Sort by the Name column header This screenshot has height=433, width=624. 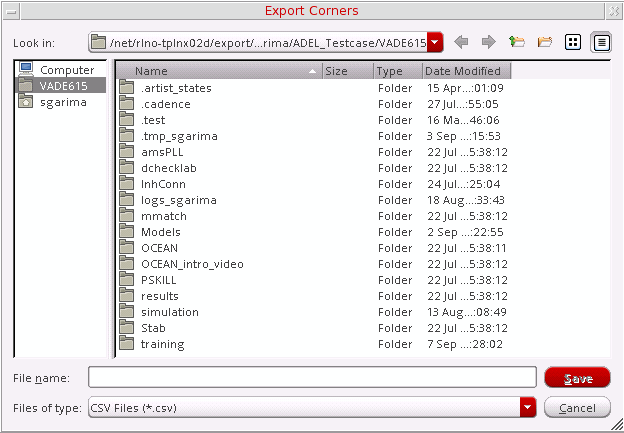point(219,71)
